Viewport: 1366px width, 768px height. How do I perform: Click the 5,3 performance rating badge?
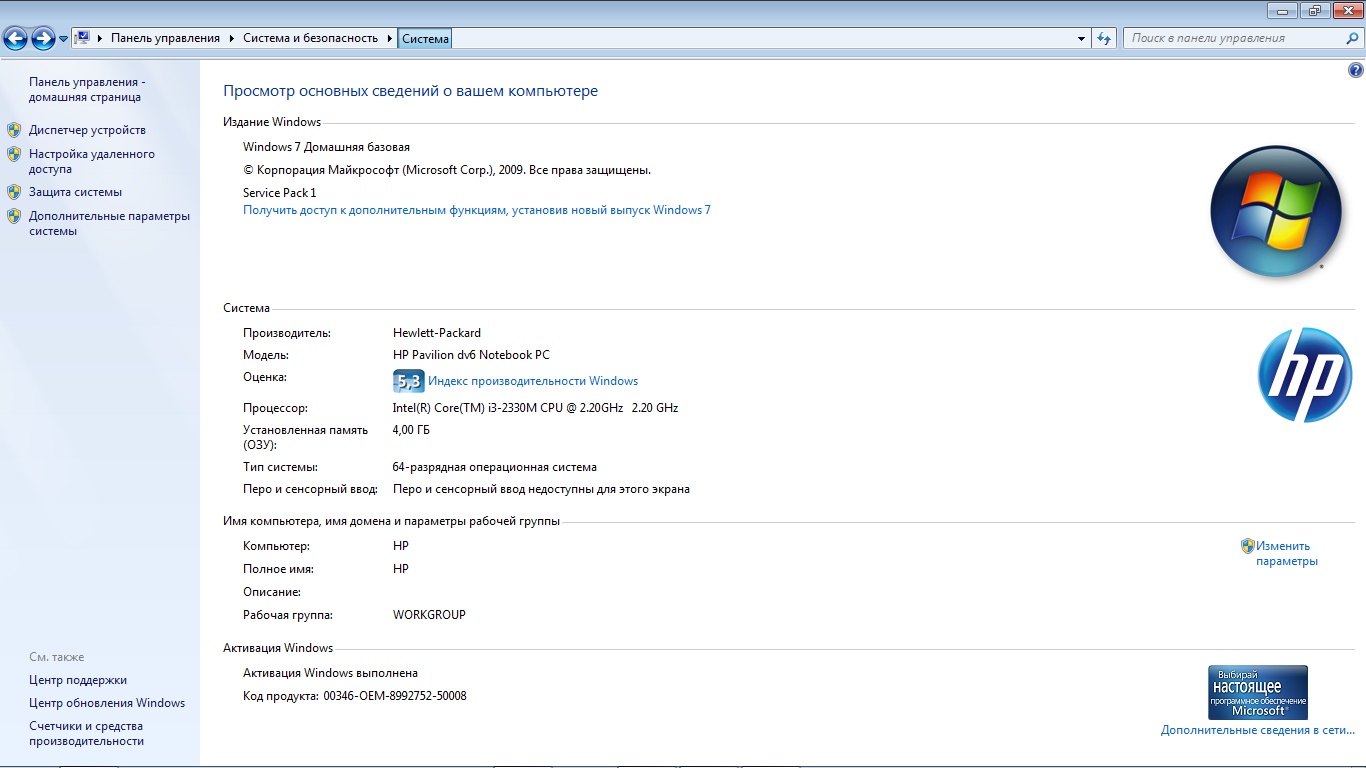click(409, 381)
